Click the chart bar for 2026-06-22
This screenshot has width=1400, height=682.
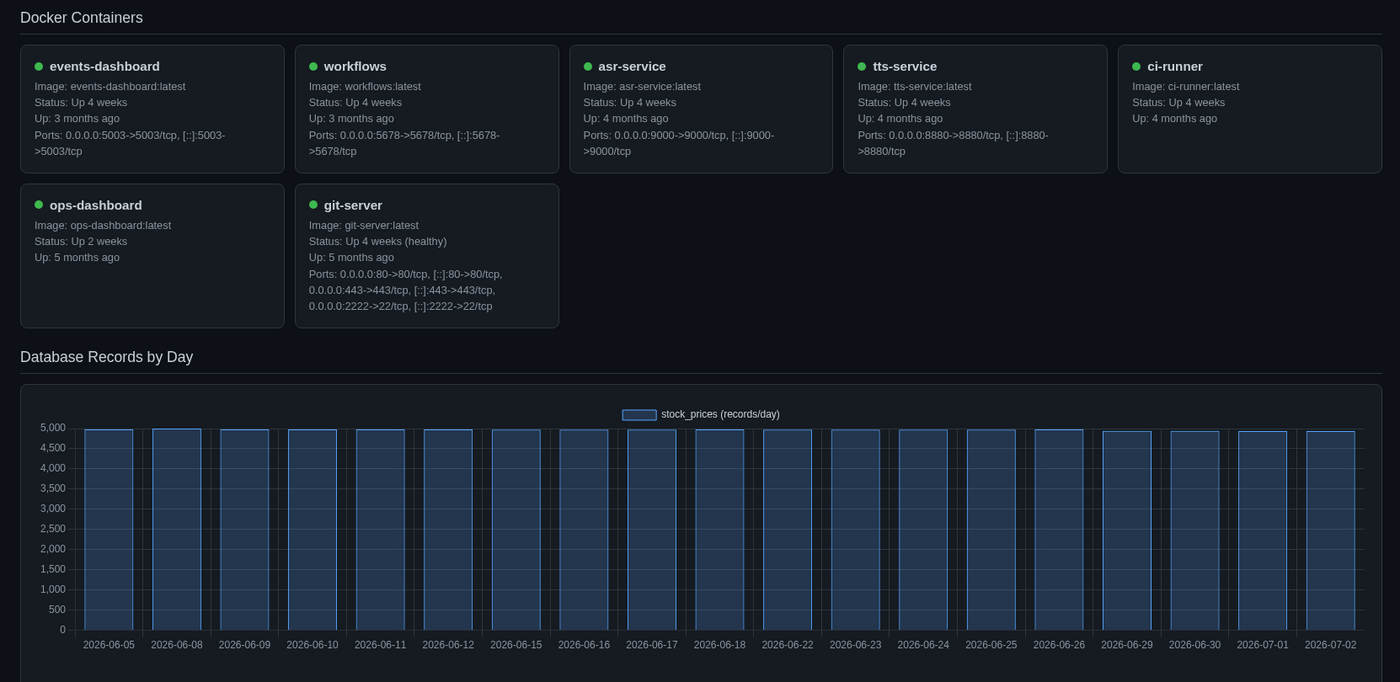(x=787, y=530)
